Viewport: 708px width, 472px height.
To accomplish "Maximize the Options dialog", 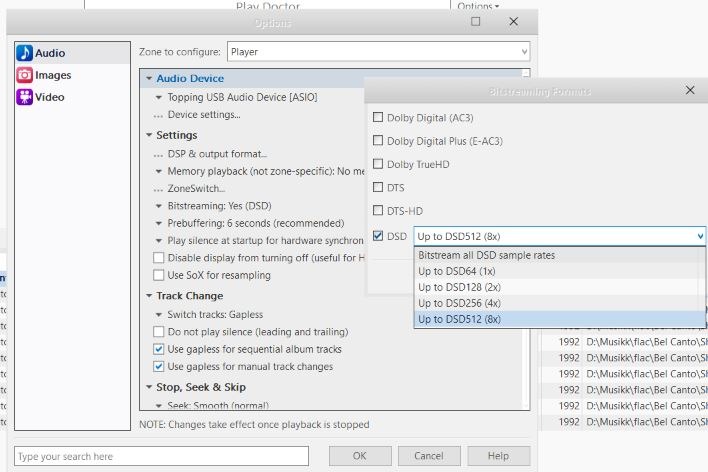I will [x=475, y=21].
